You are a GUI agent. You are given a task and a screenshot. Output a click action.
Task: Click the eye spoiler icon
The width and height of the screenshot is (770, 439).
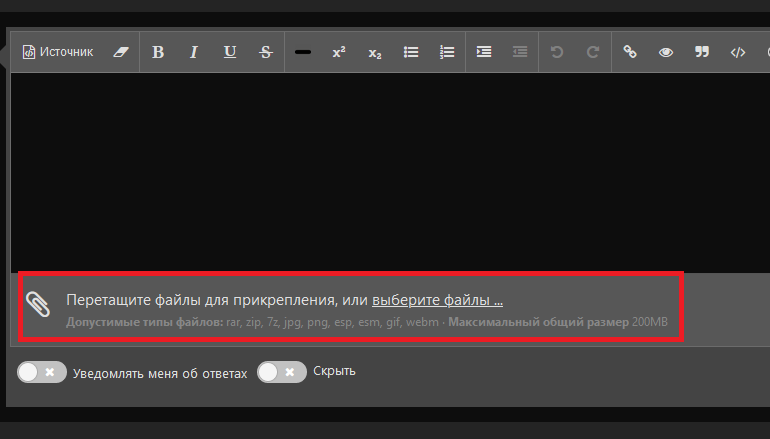(666, 52)
